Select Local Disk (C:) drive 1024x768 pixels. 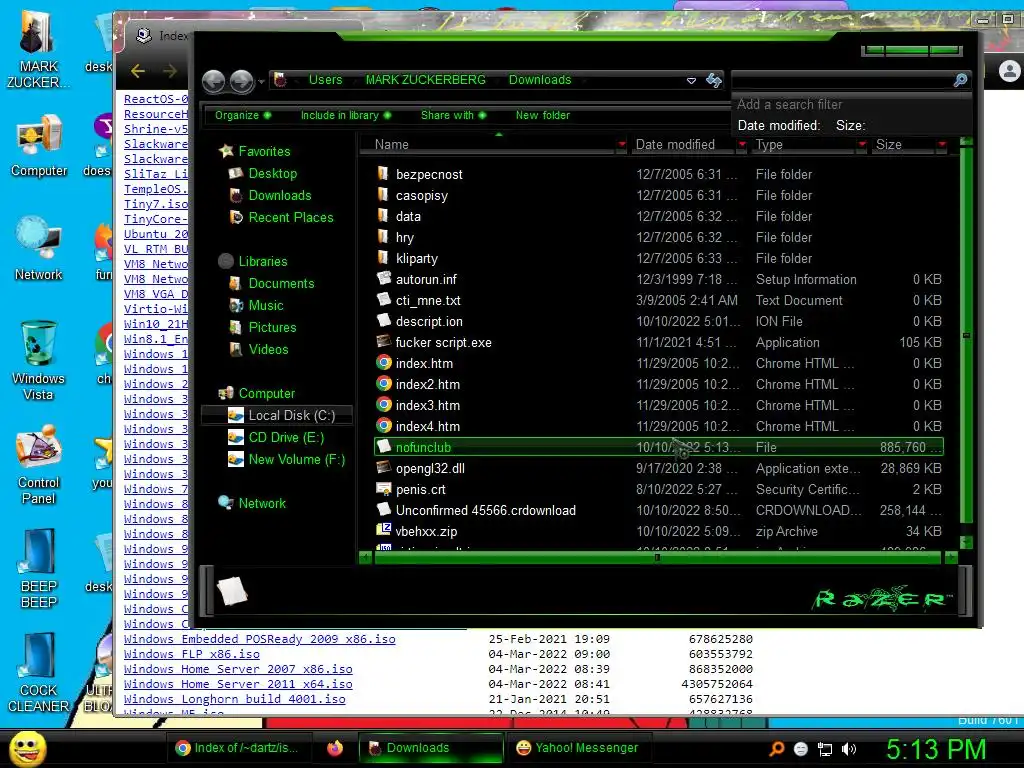click(291, 415)
